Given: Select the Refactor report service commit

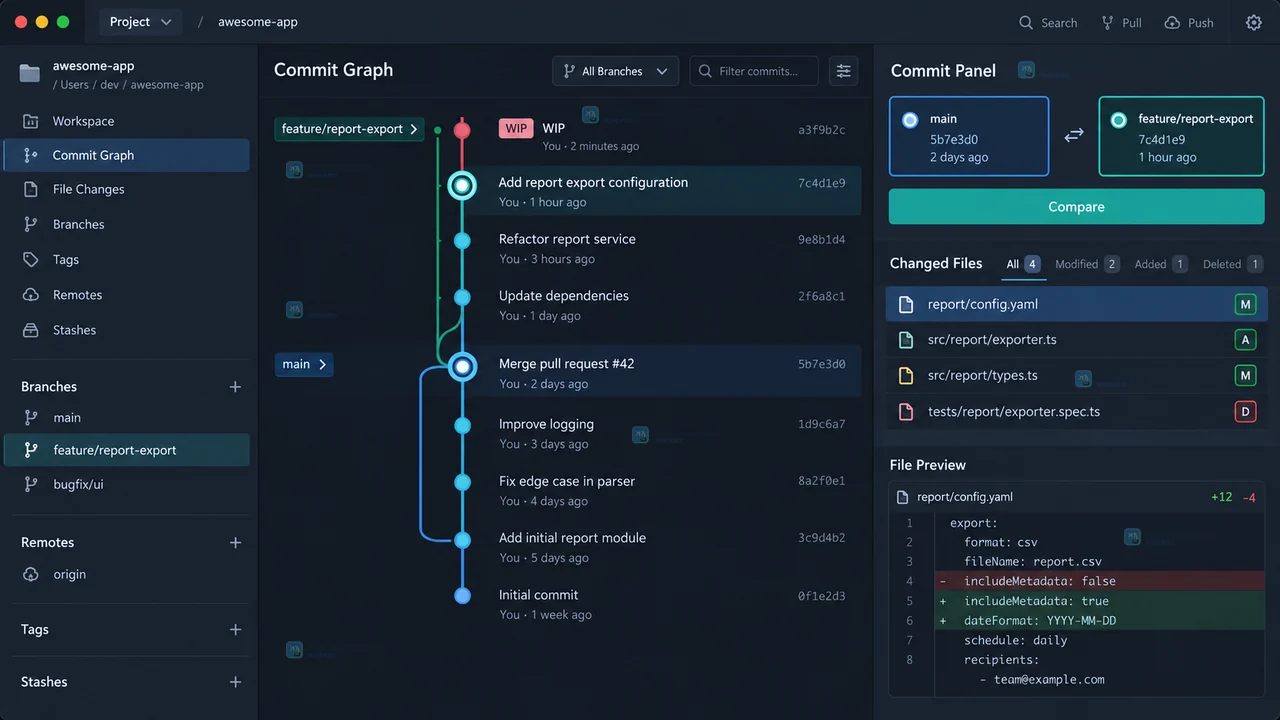Looking at the screenshot, I should (660, 248).
